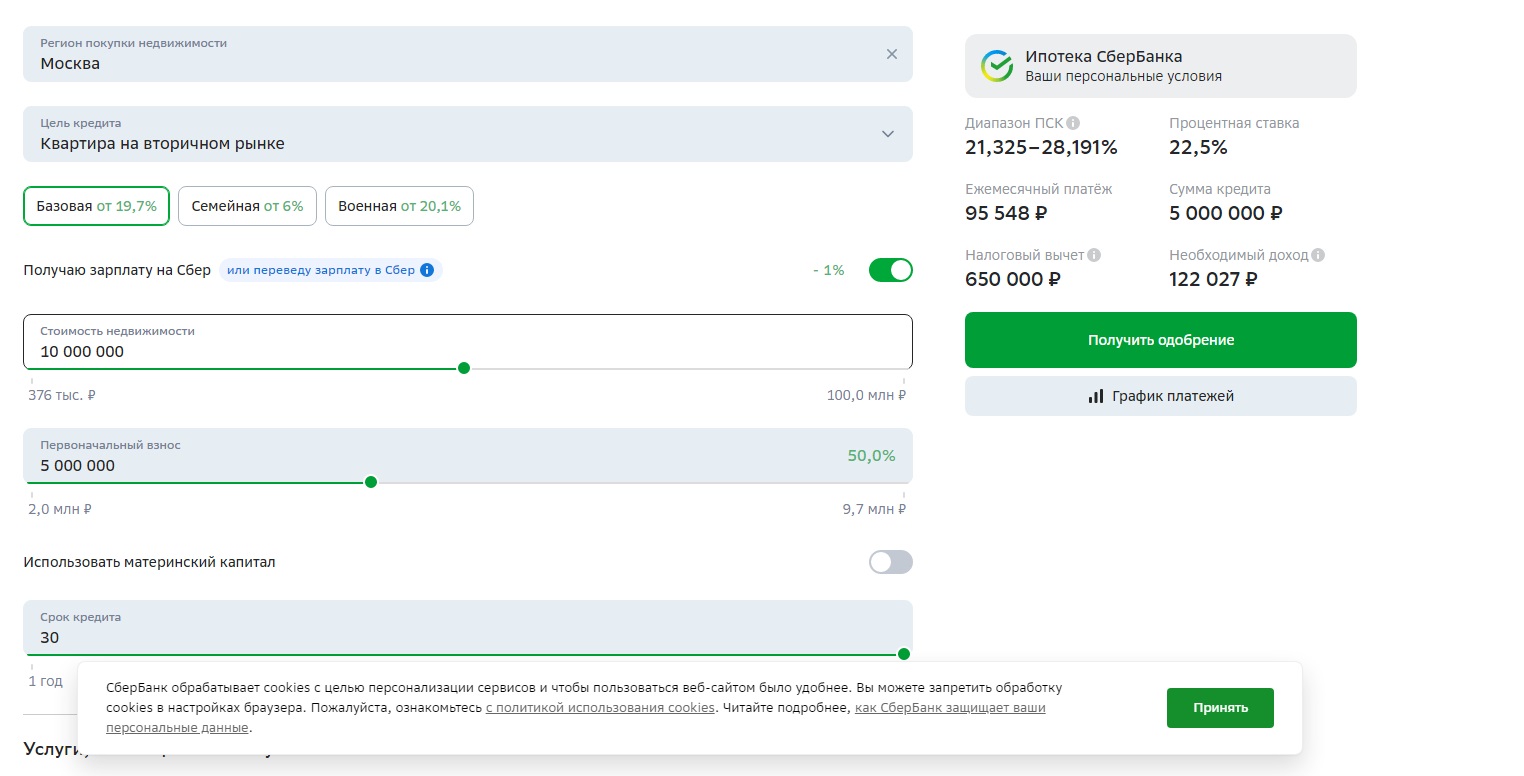Enable the материнский капитал toggle

coord(890,562)
